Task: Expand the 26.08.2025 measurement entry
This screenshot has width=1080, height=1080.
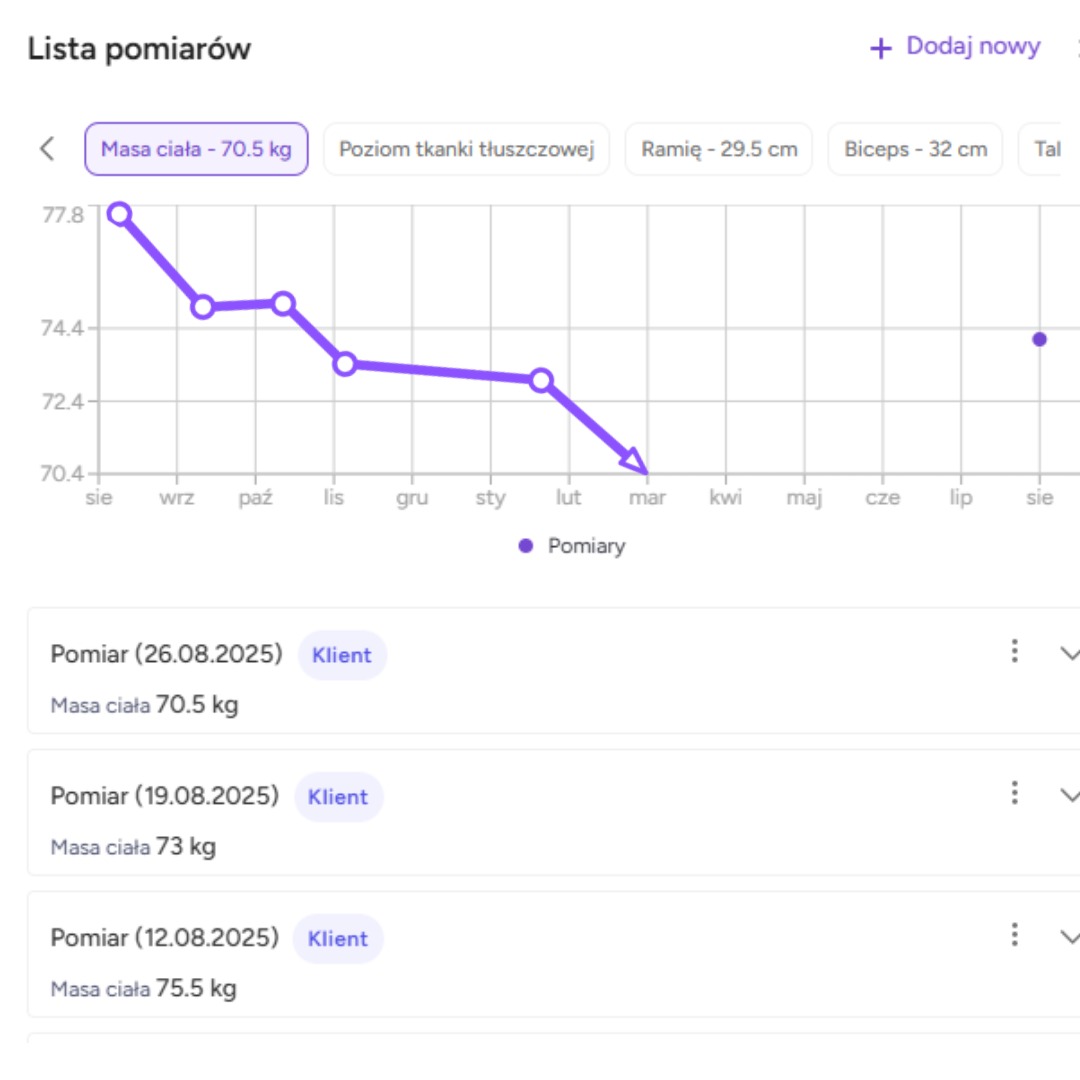Action: coord(1068,654)
